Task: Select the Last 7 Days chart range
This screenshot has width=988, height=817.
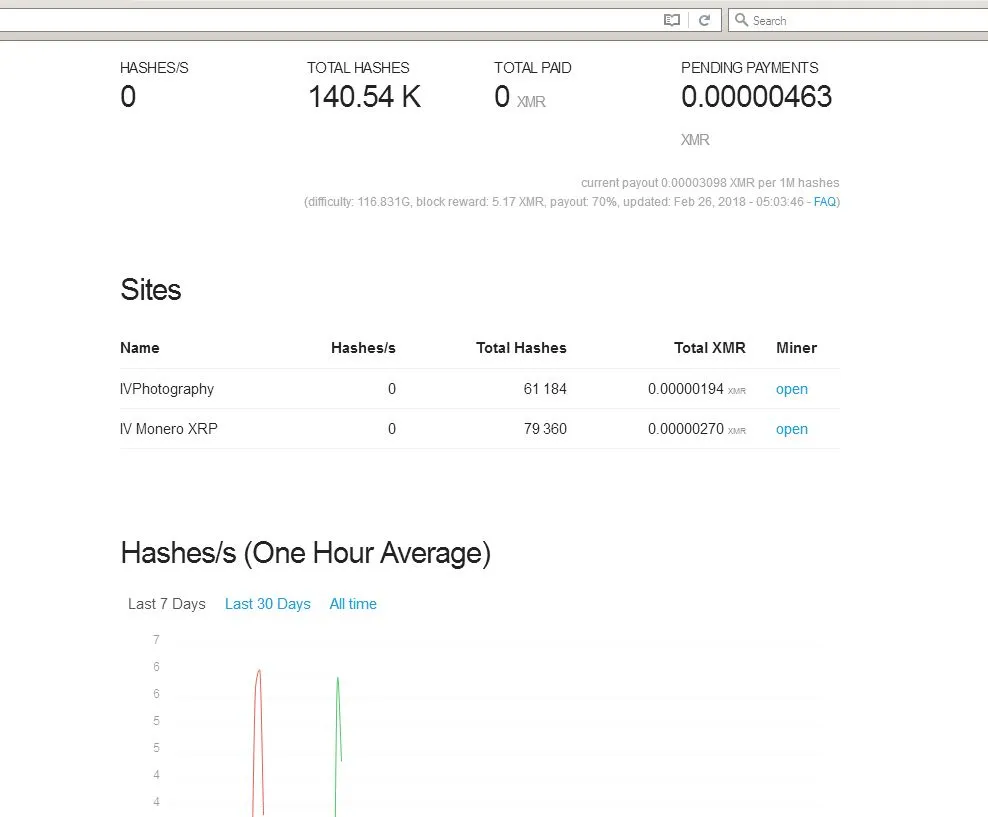Action: click(x=166, y=604)
